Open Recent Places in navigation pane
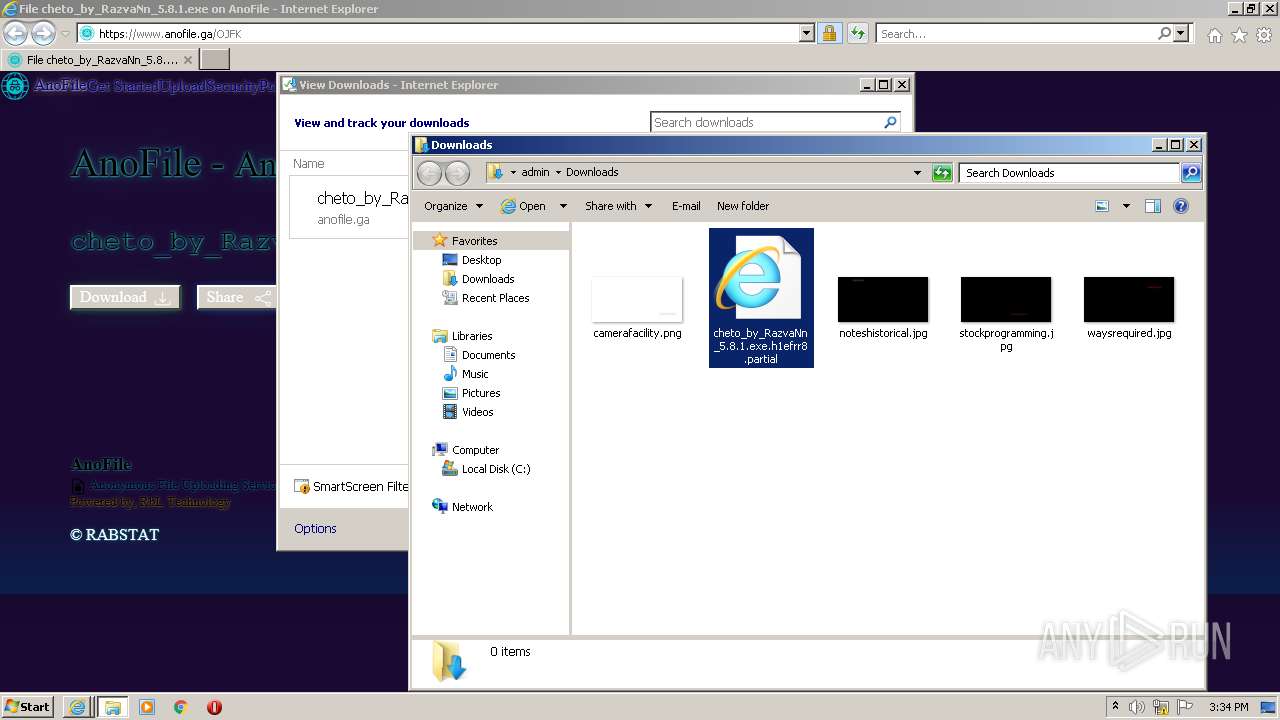Screen dimensions: 1280x720 495,298
